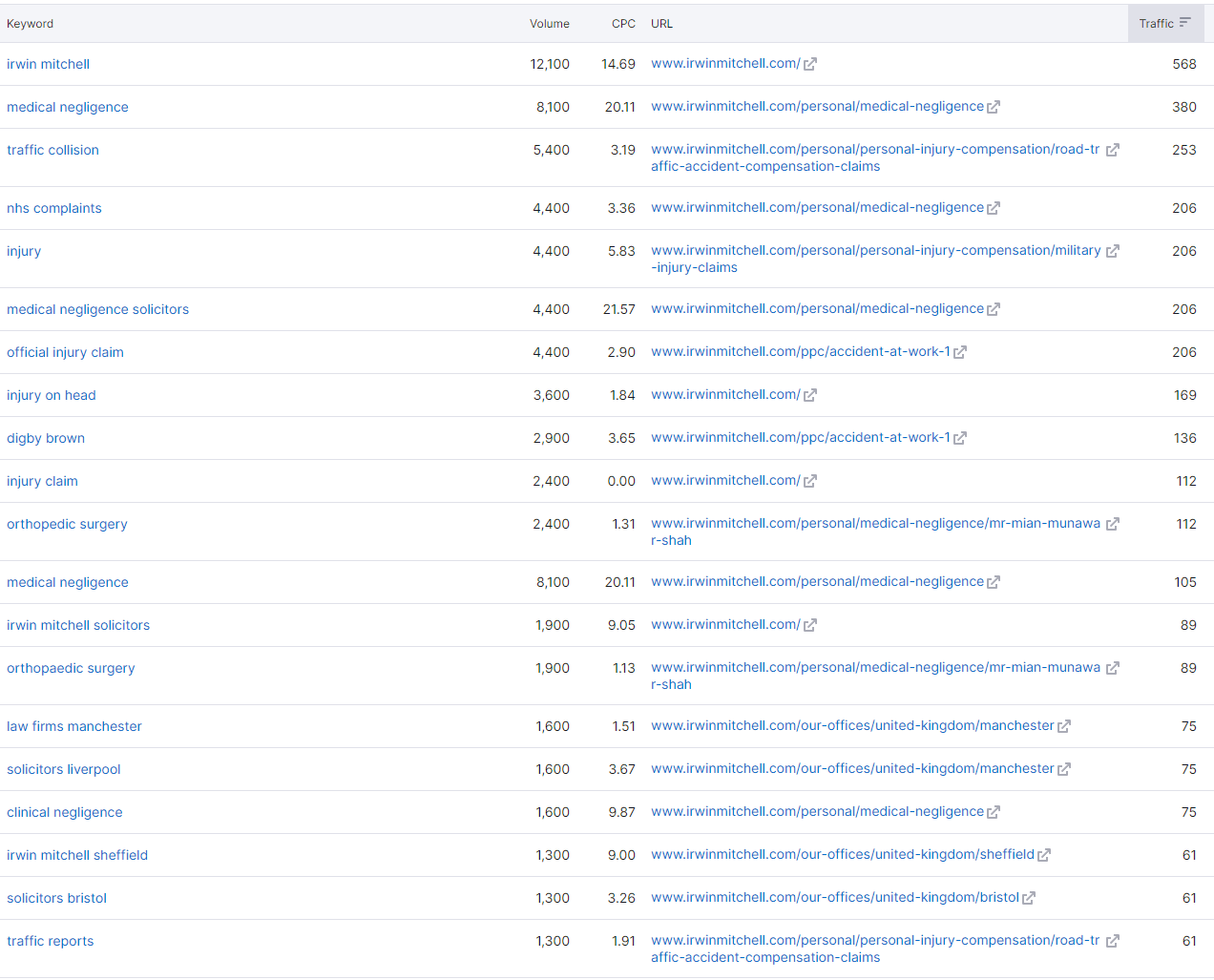This screenshot has width=1214, height=980.
Task: Open external link icon in official injury claim row
Action: tap(959, 352)
